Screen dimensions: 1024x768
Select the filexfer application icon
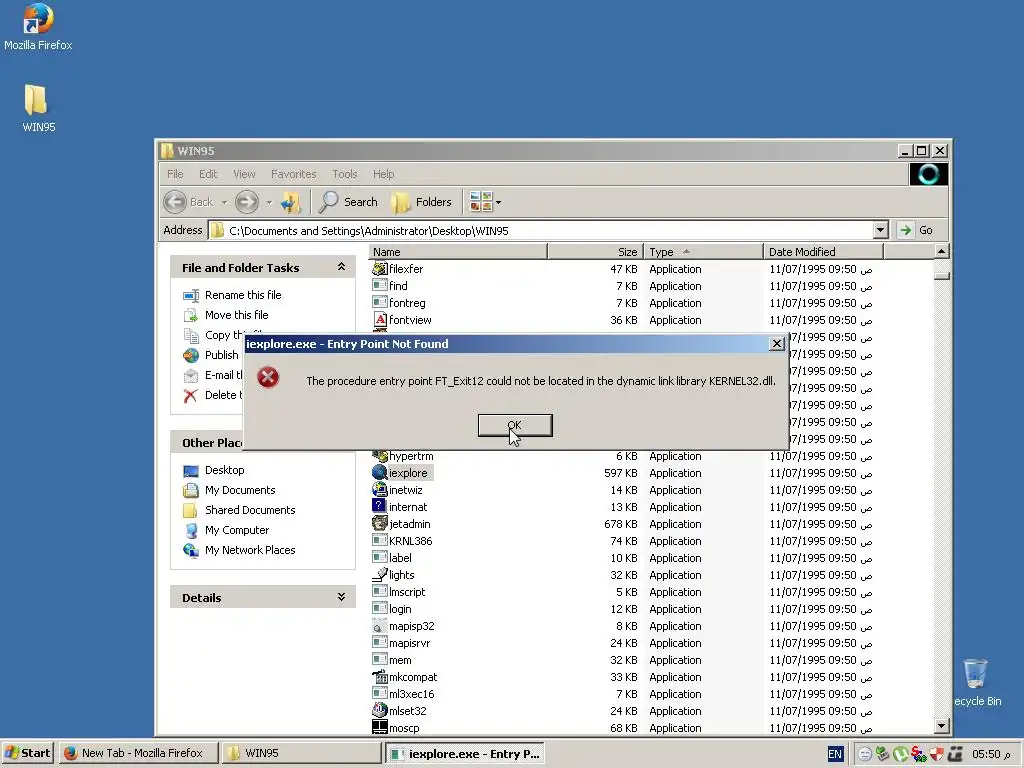(x=379, y=268)
